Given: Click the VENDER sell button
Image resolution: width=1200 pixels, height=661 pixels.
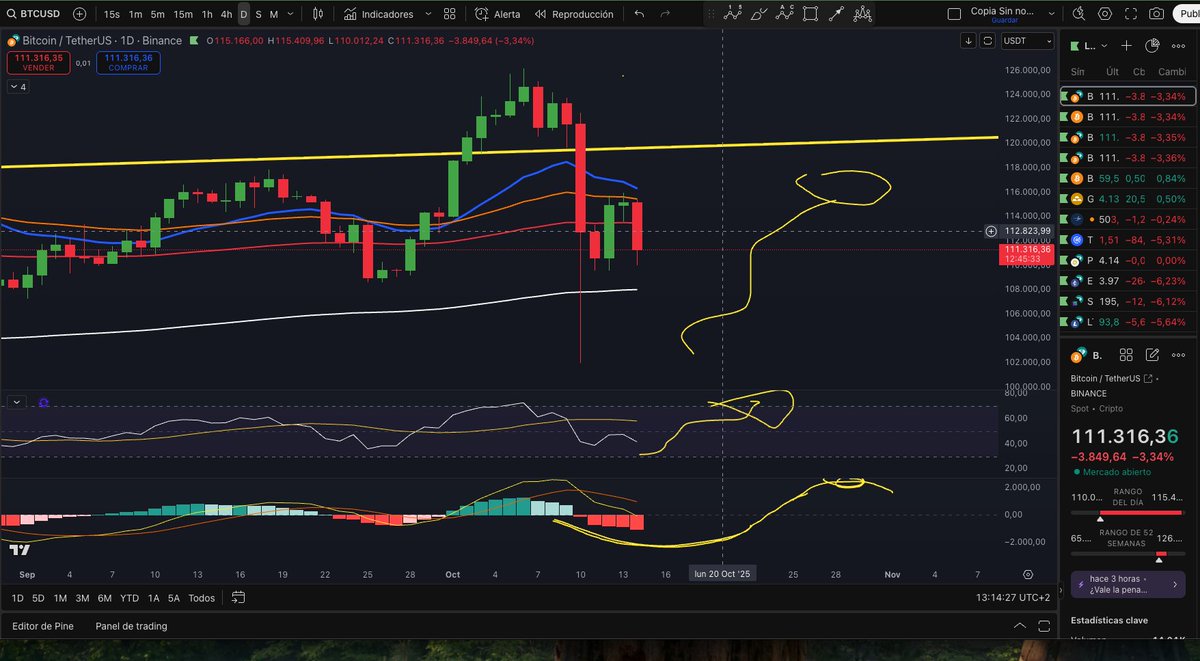Looking at the screenshot, I should pyautogui.click(x=38, y=62).
